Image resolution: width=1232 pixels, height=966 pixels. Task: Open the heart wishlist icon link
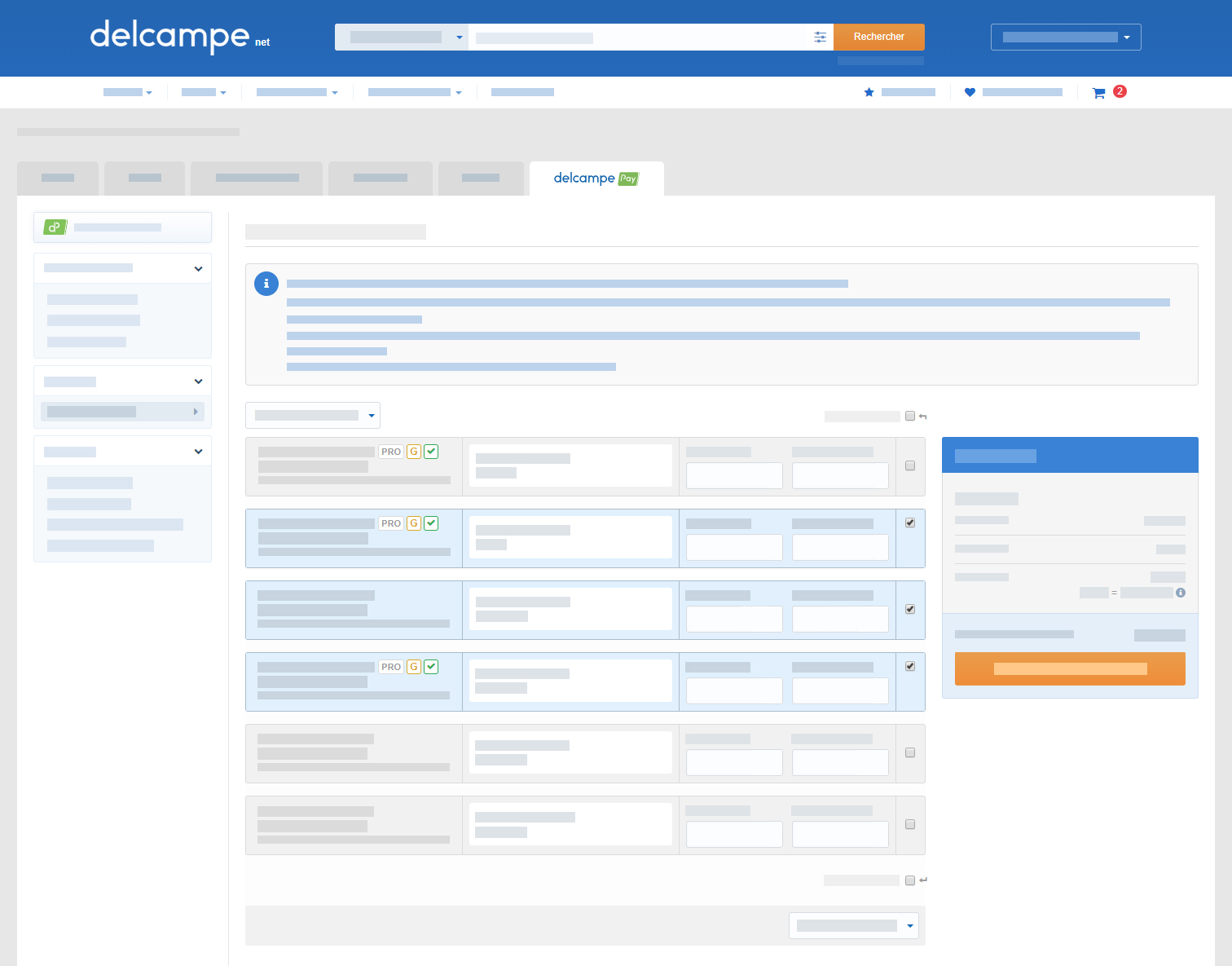point(970,92)
